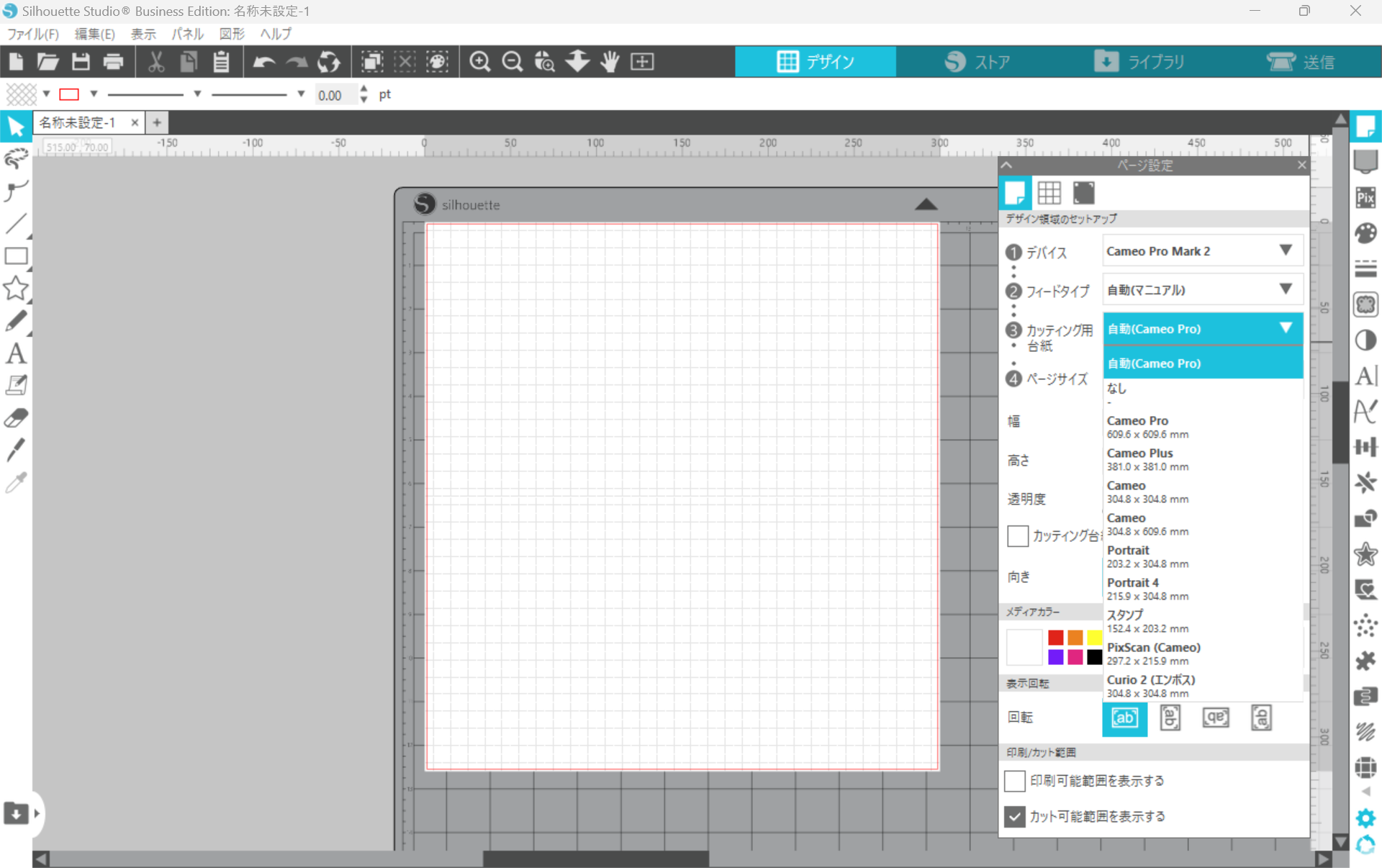Viewport: 1382px width, 868px height.
Task: Click the Save file icon
Action: [81, 62]
